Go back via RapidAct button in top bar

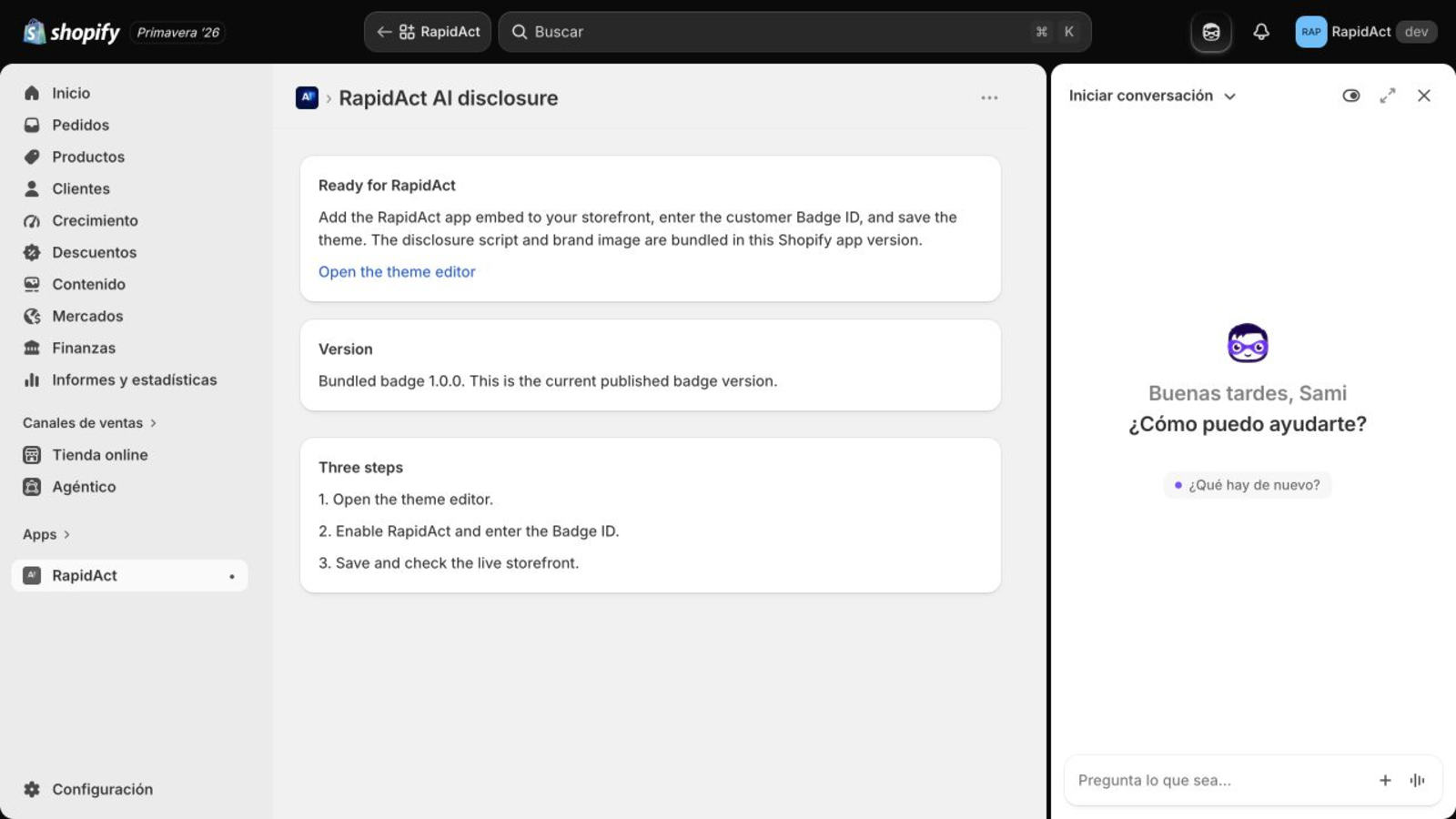click(x=428, y=32)
